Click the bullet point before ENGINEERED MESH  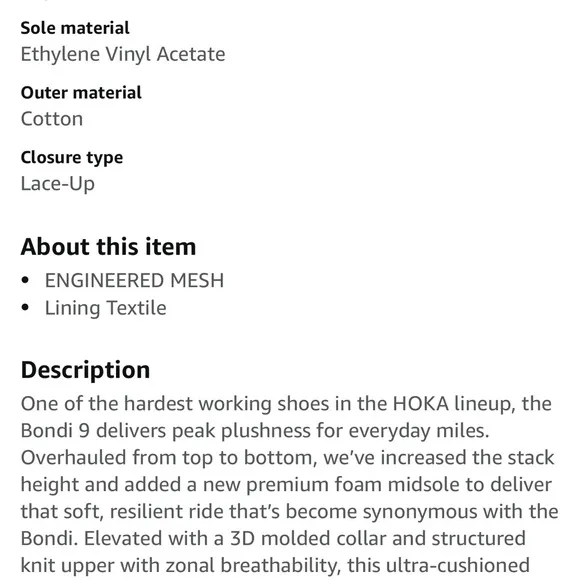[x=25, y=280]
